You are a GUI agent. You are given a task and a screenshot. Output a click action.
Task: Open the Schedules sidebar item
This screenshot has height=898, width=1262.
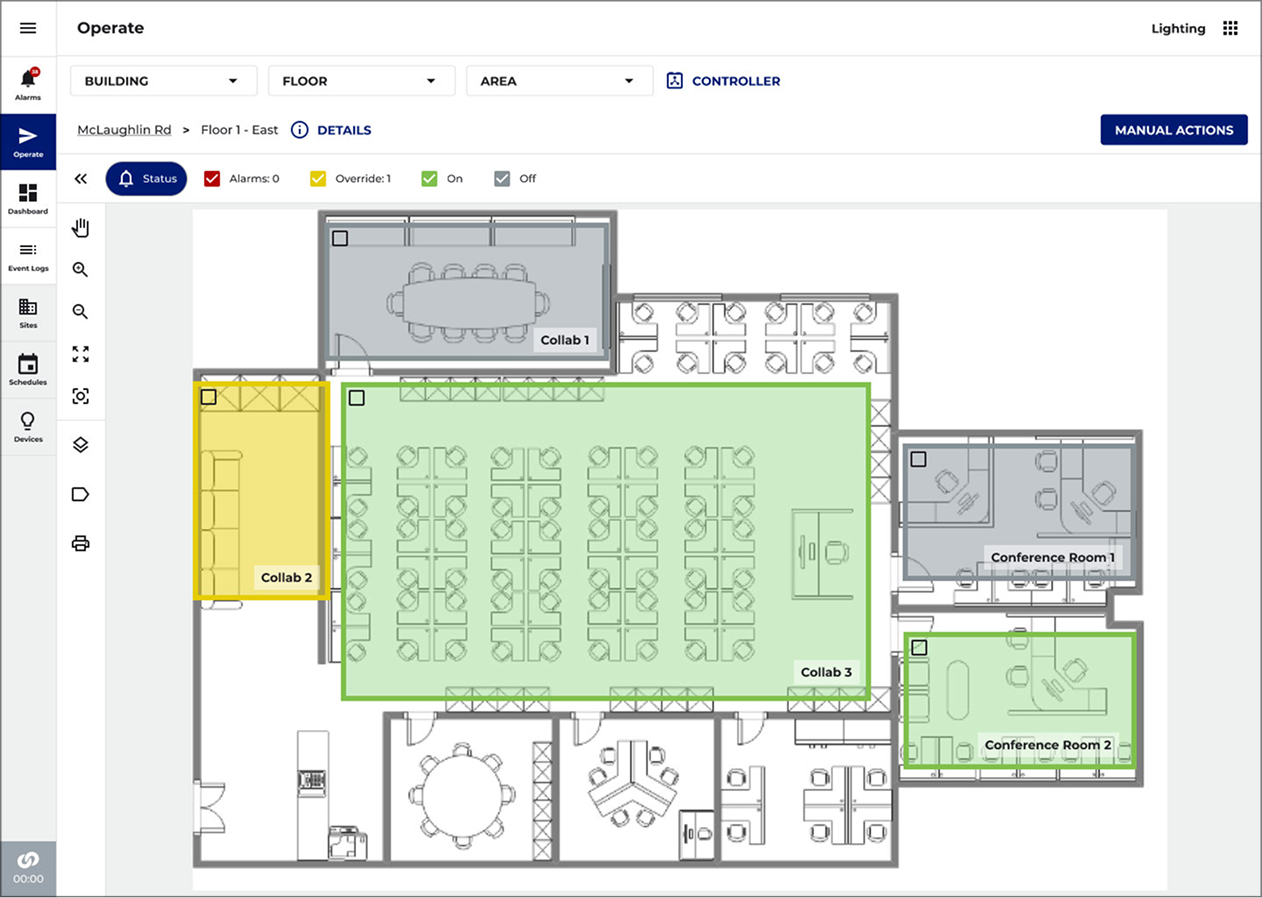coord(28,369)
